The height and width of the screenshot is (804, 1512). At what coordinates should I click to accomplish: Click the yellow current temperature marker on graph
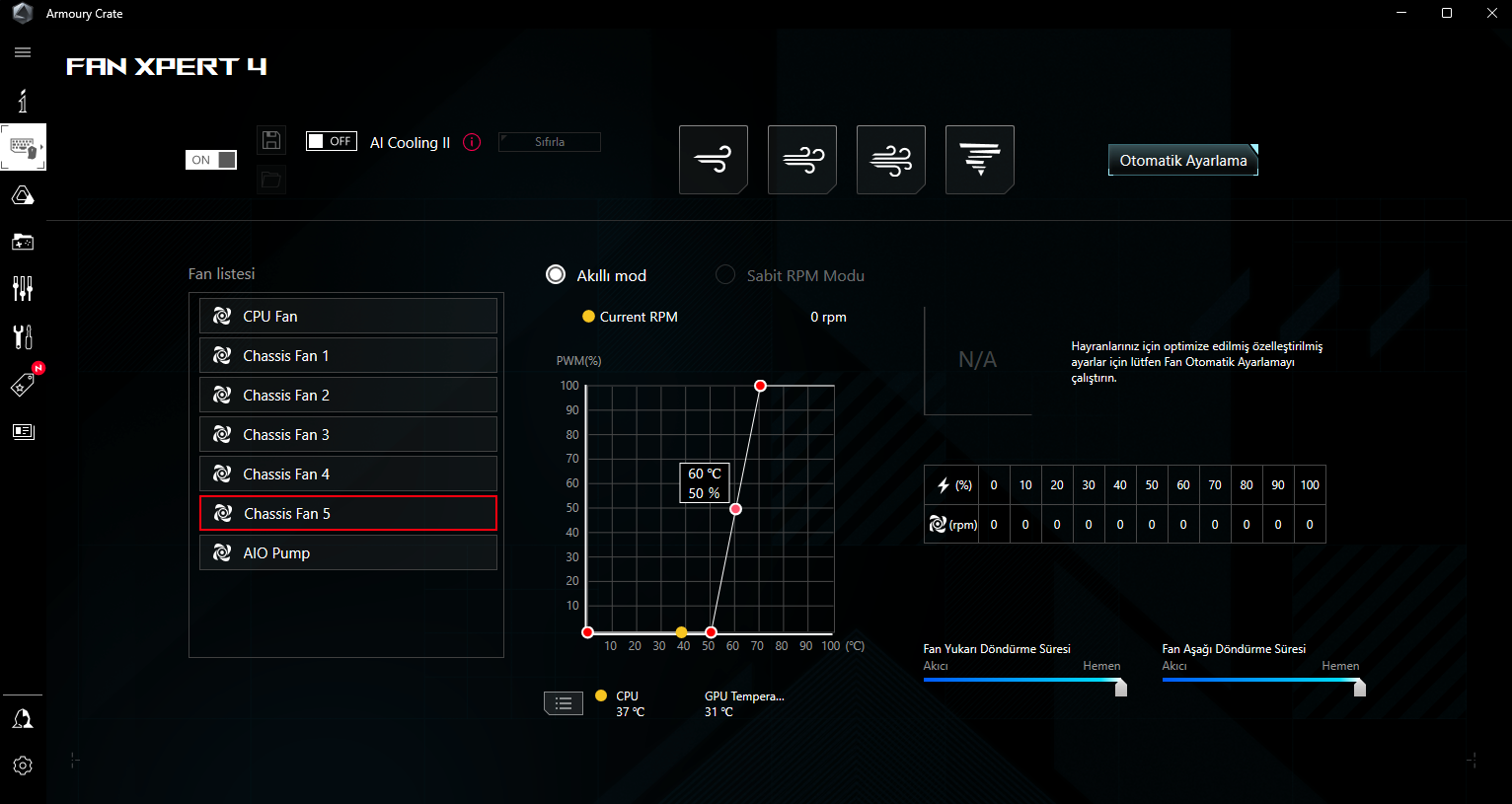pos(681,632)
